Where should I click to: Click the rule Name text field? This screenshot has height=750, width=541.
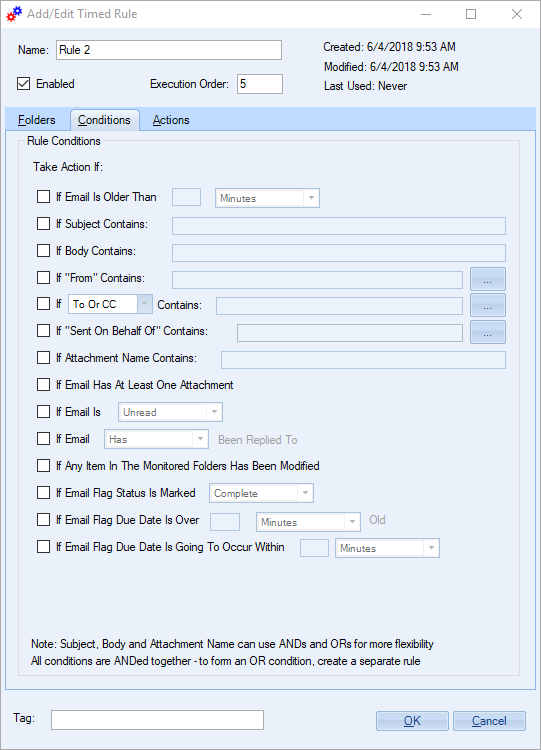tap(169, 50)
